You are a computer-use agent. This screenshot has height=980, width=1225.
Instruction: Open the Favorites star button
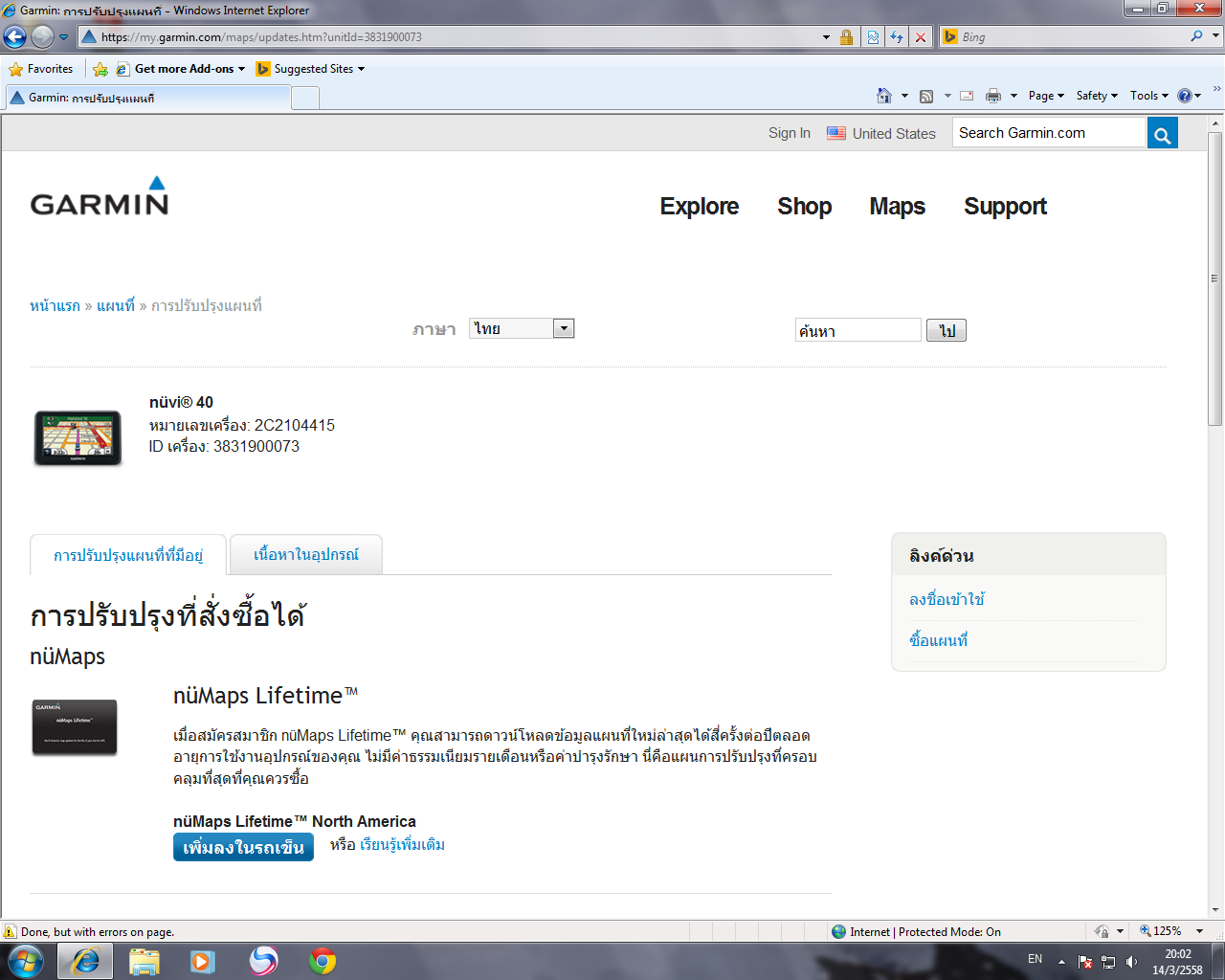tap(40, 69)
